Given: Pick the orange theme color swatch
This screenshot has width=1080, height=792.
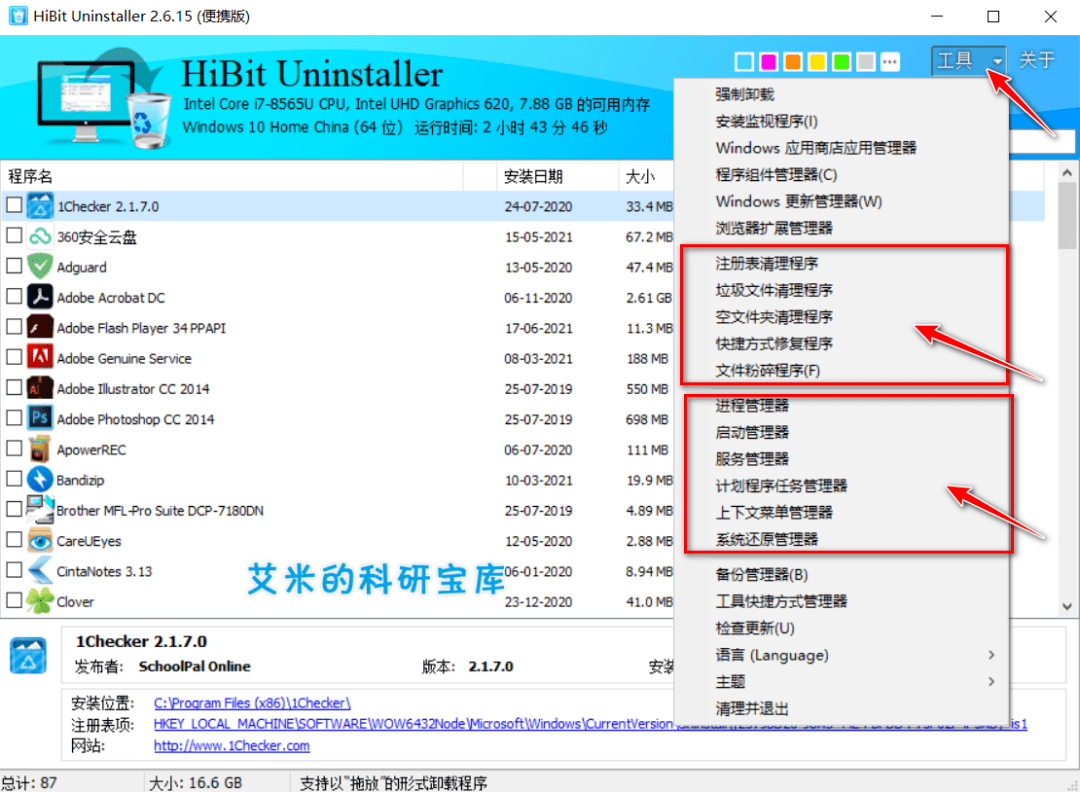Looking at the screenshot, I should click(x=793, y=62).
